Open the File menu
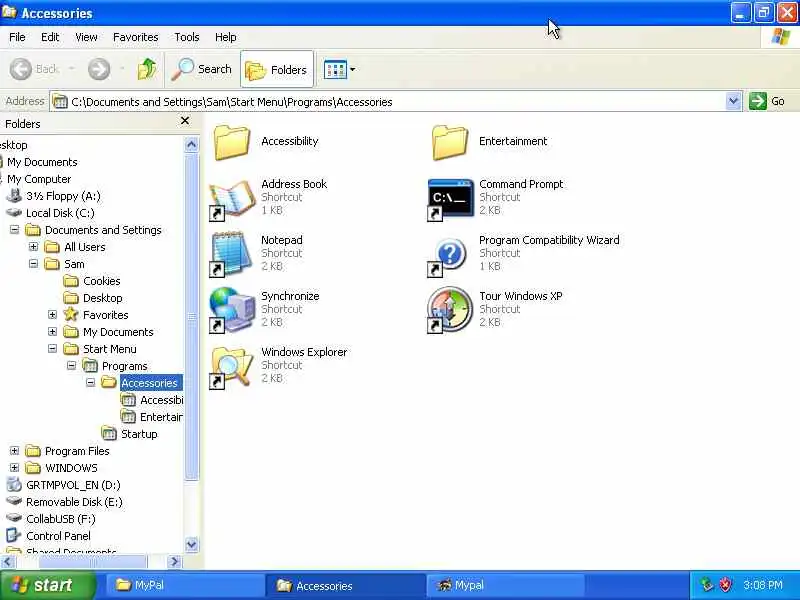Screen dimensions: 800x600 17,37
